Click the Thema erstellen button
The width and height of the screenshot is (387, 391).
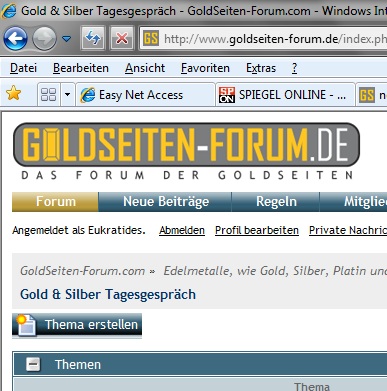point(77,324)
